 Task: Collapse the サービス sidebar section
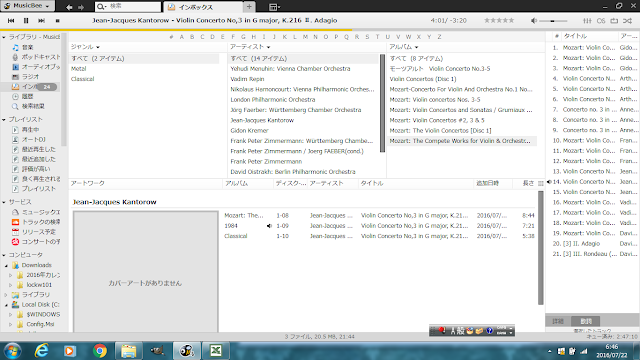(x=4, y=202)
